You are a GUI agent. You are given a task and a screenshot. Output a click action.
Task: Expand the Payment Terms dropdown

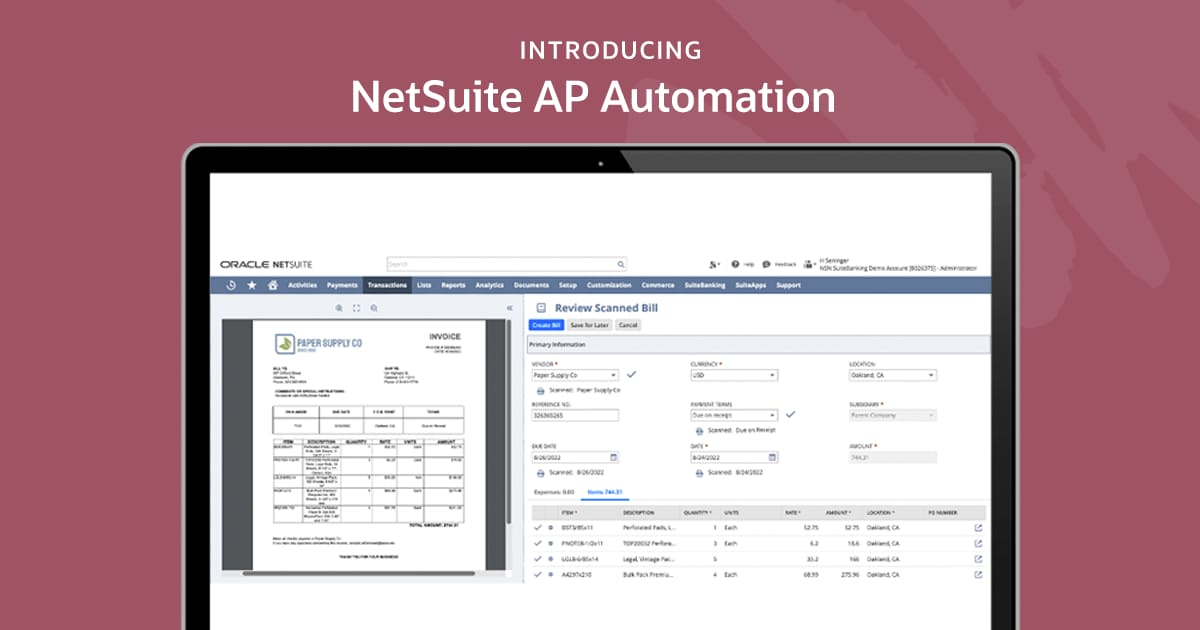click(x=772, y=414)
